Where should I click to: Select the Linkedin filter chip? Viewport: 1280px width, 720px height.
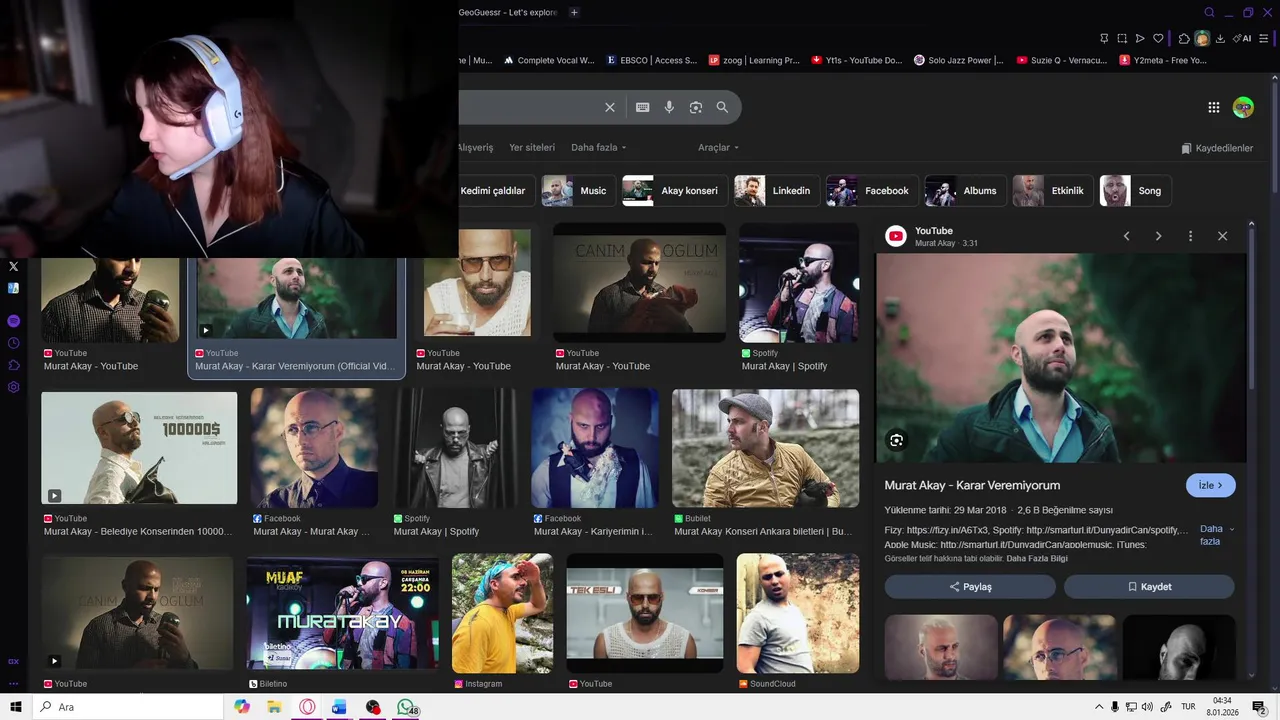click(x=777, y=190)
